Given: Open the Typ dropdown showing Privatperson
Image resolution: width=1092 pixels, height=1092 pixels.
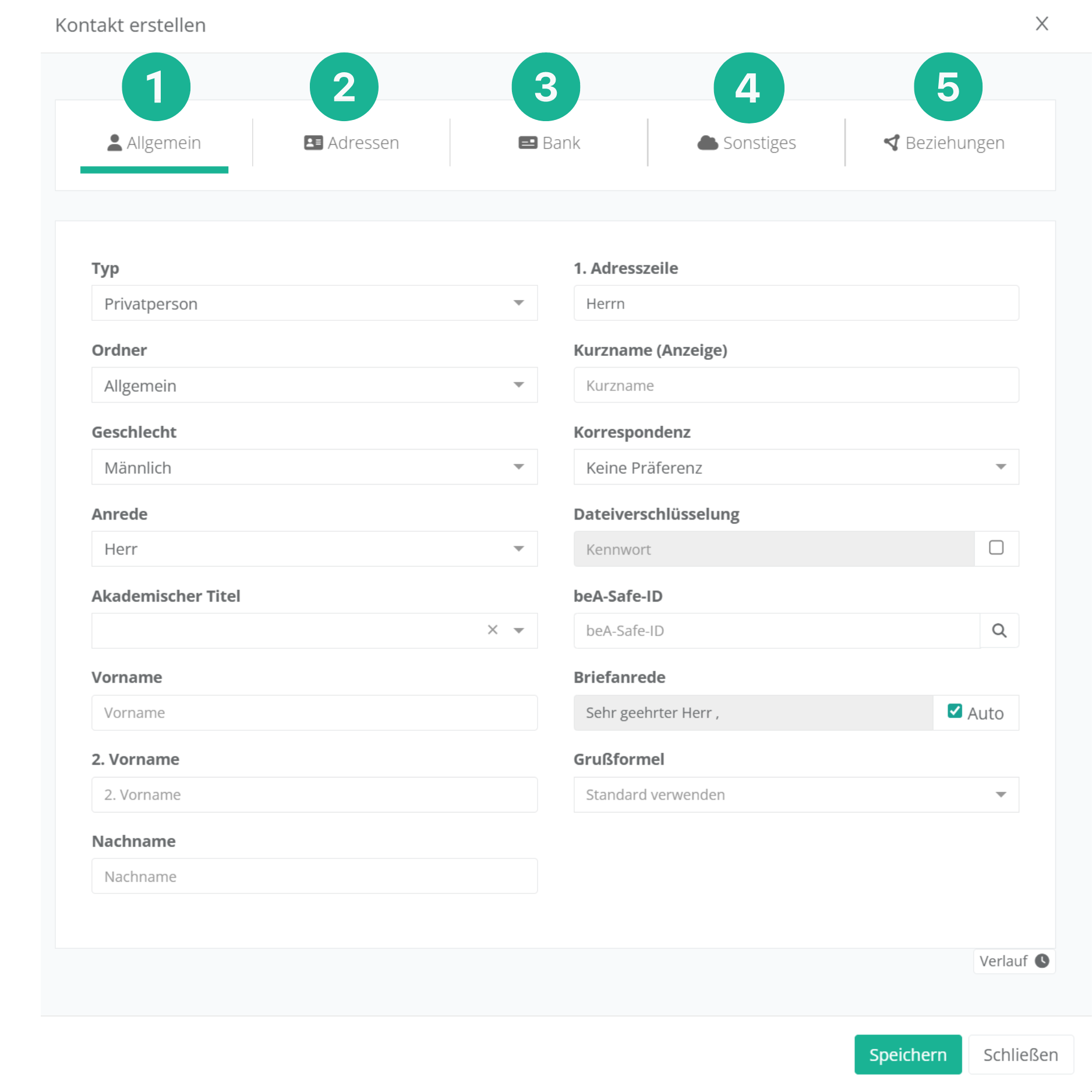Looking at the screenshot, I should click(314, 303).
